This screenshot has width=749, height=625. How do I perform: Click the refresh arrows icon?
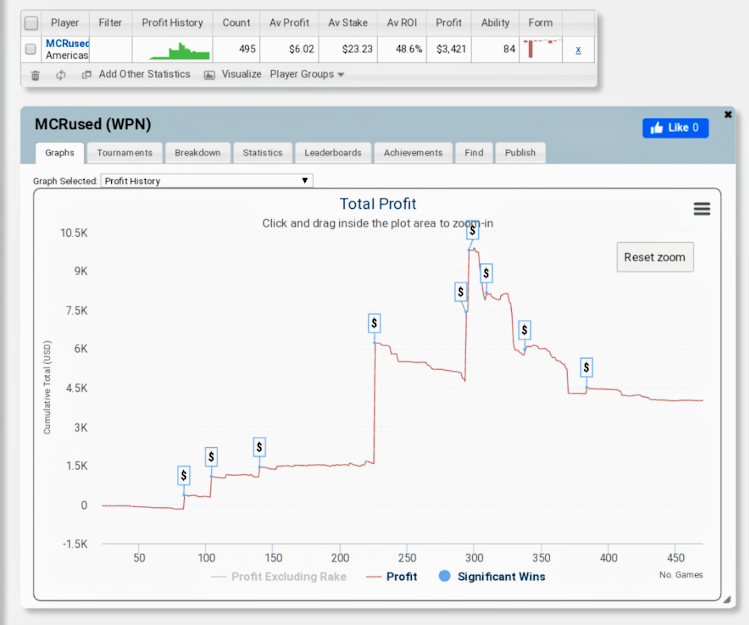coord(60,75)
